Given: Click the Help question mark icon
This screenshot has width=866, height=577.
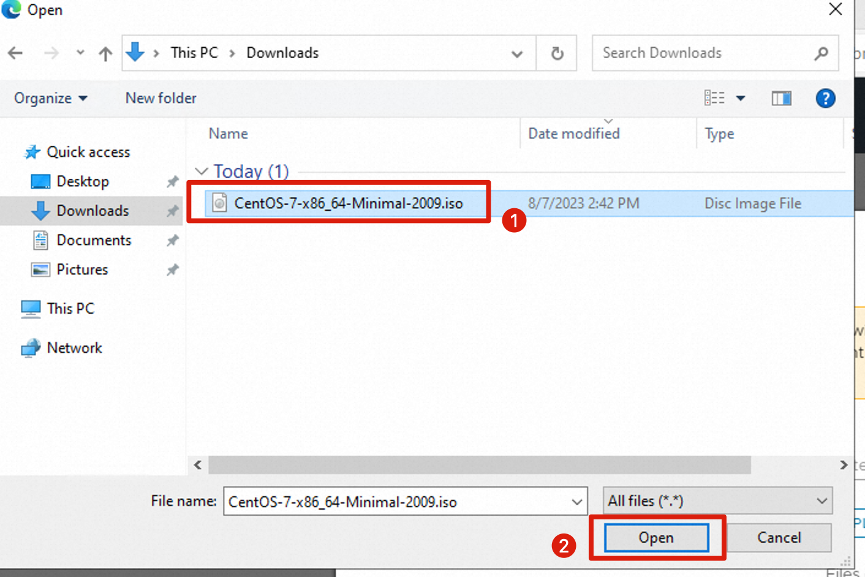Looking at the screenshot, I should click(x=825, y=98).
